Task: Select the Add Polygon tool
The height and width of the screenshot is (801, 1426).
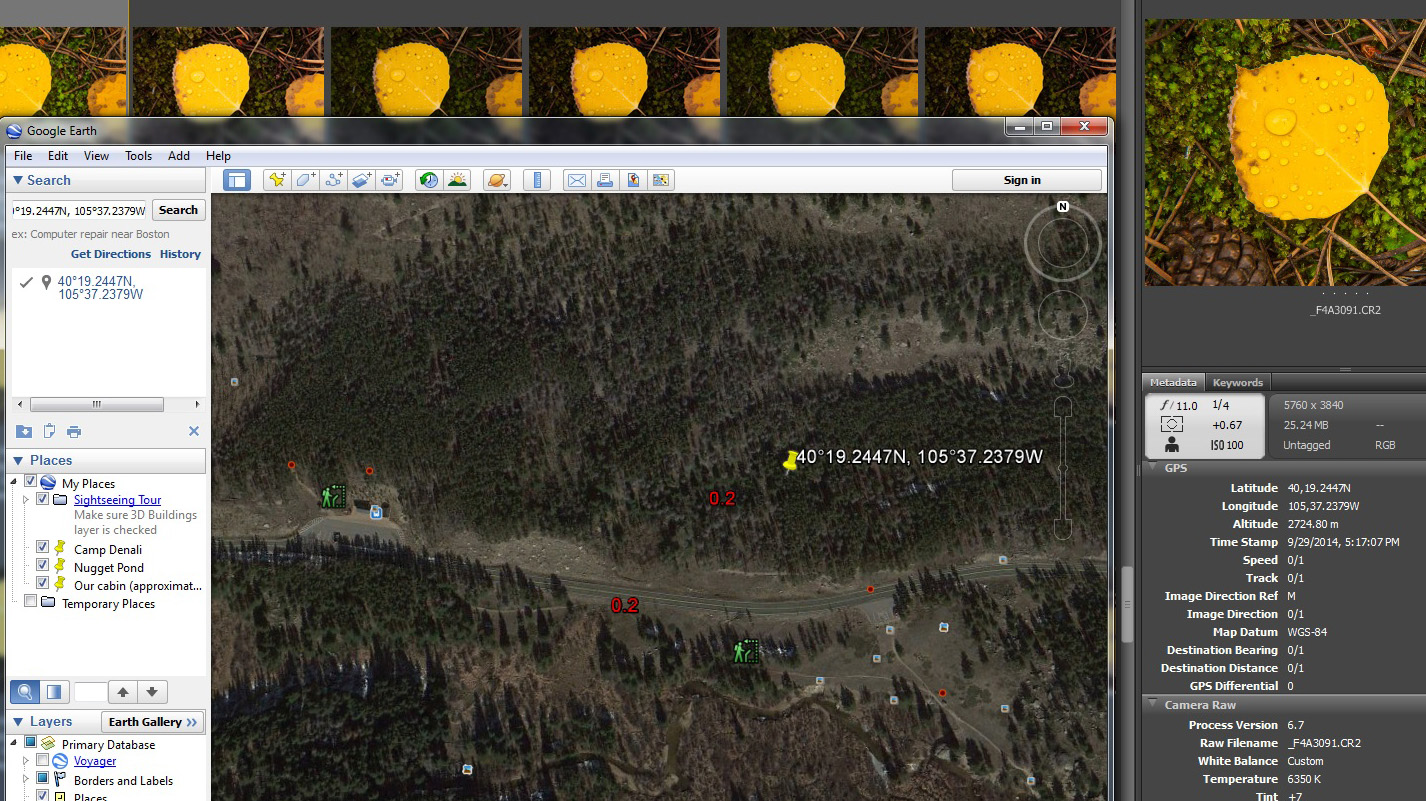Action: point(305,180)
